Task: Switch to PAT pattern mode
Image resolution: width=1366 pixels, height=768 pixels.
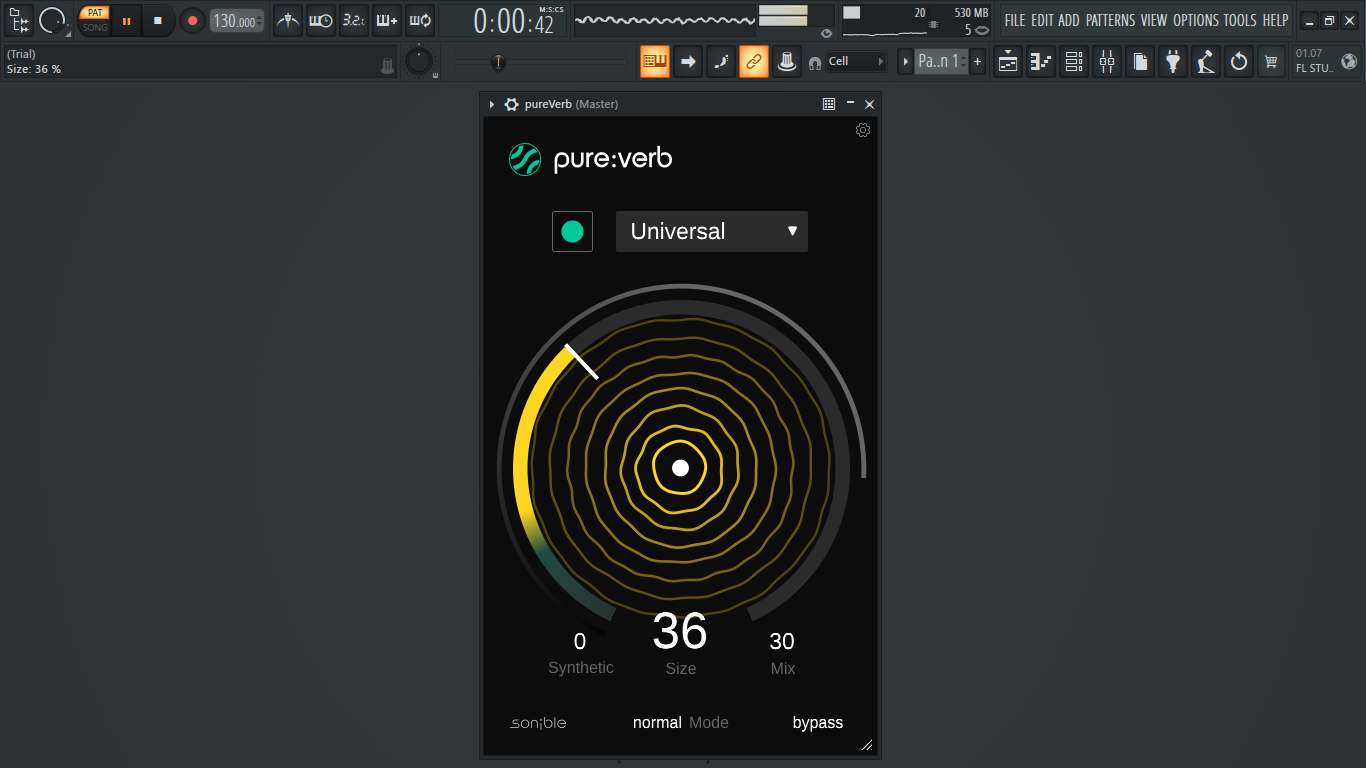Action: (95, 13)
